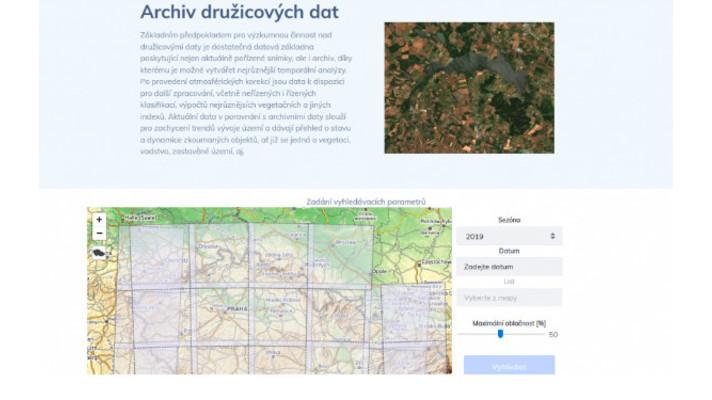Click the Zadání vyhledávacích parametrů label
The width and height of the screenshot is (712, 400).
(366, 202)
